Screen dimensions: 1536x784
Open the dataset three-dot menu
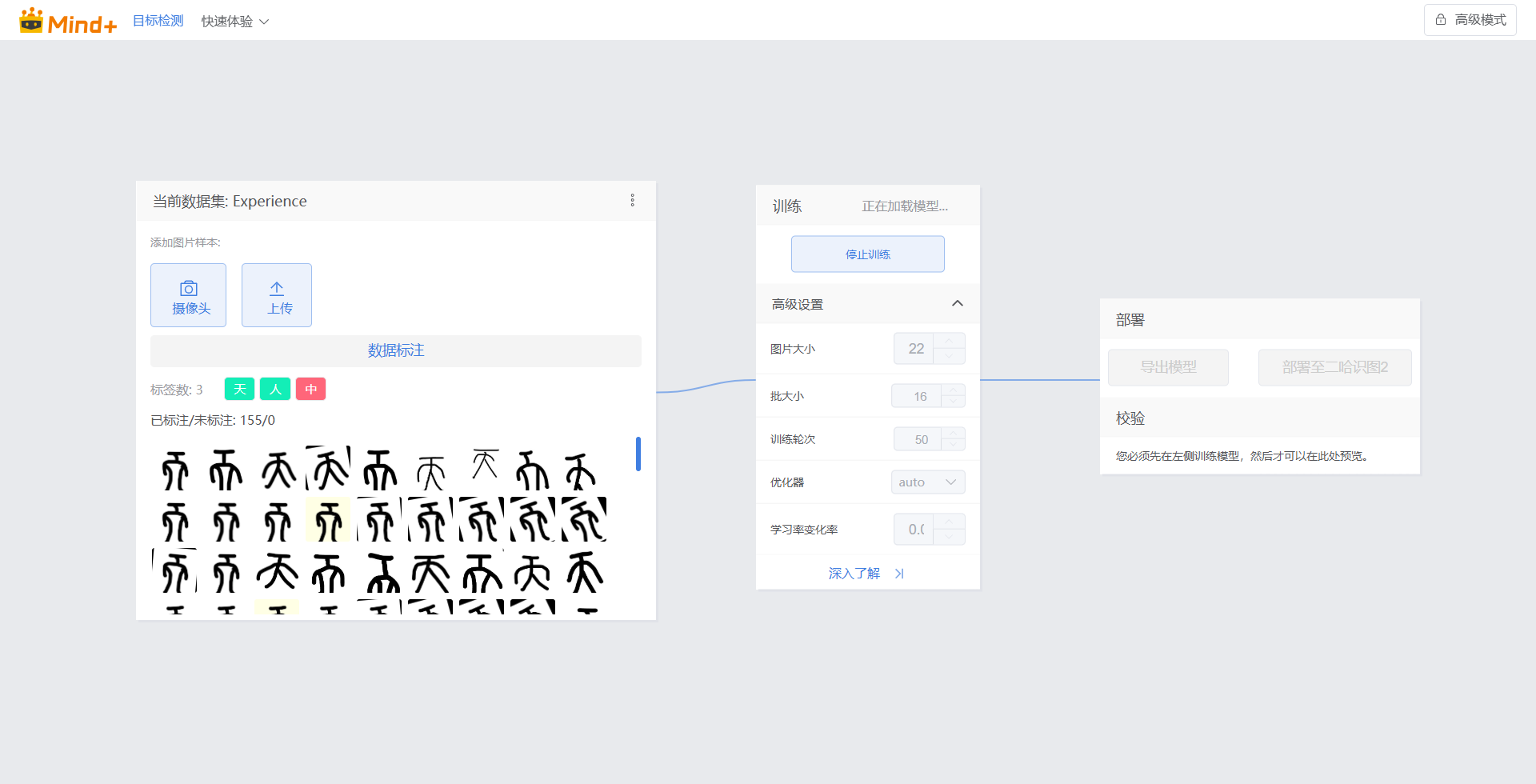pyautogui.click(x=632, y=200)
